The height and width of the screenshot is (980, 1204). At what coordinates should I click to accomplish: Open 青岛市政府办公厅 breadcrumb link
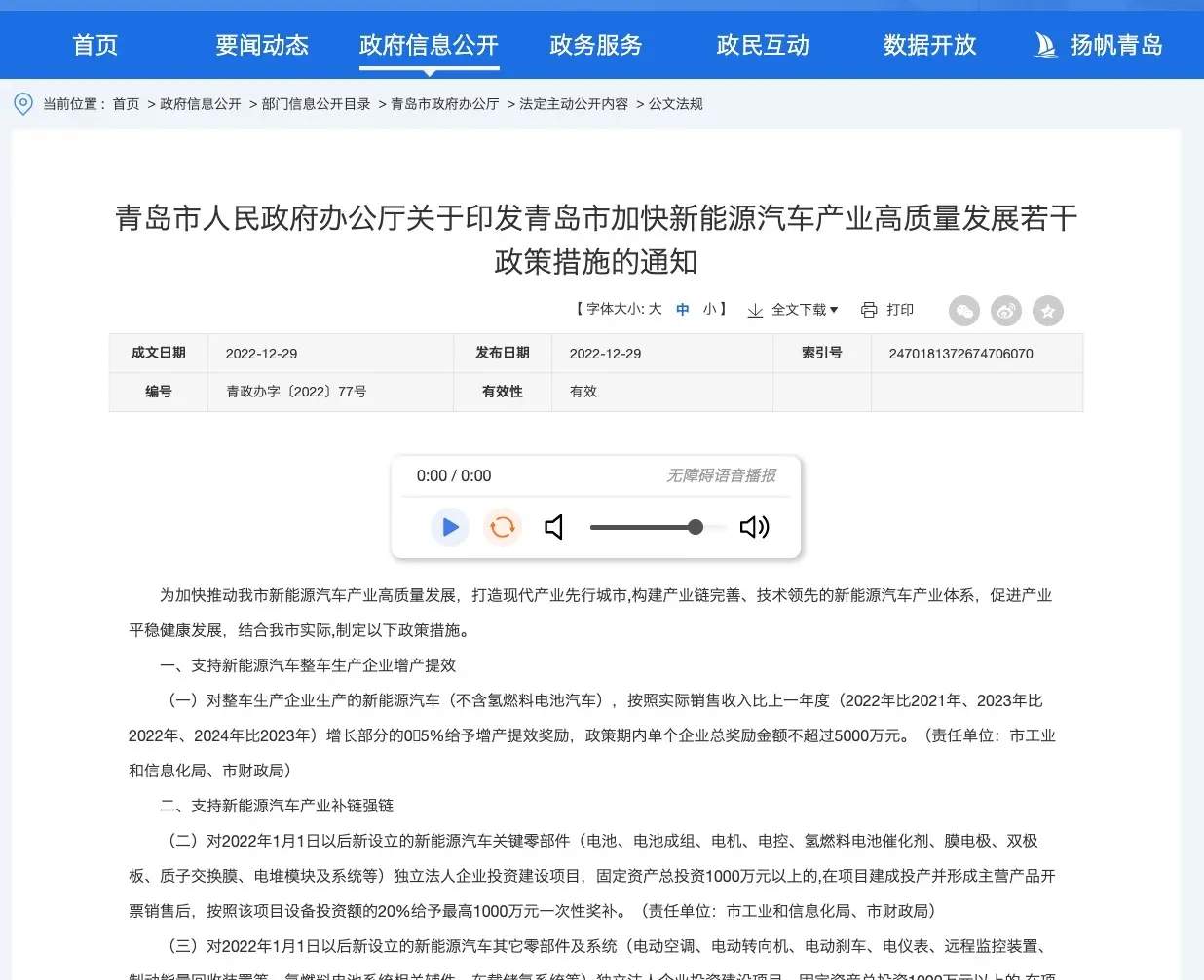[445, 104]
